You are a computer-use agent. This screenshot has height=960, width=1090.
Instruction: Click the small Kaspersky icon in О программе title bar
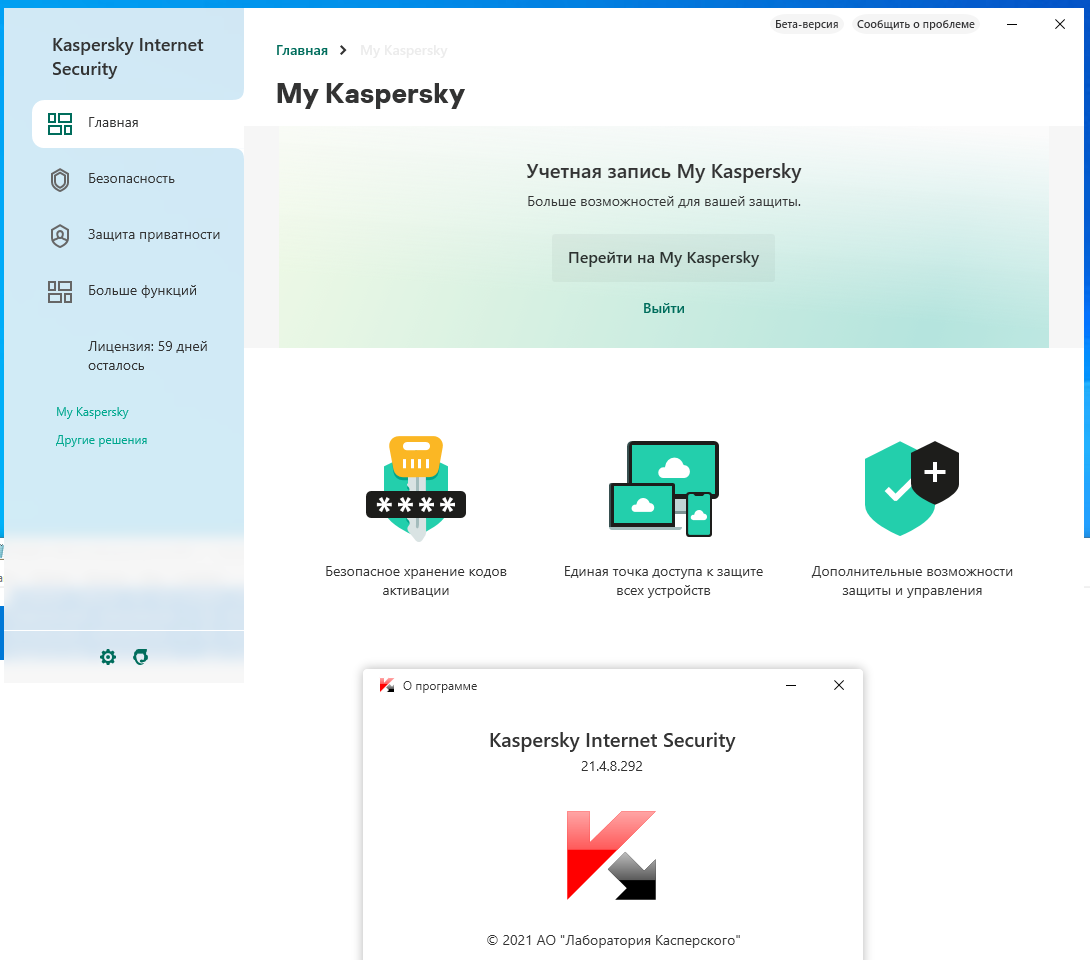pos(387,685)
